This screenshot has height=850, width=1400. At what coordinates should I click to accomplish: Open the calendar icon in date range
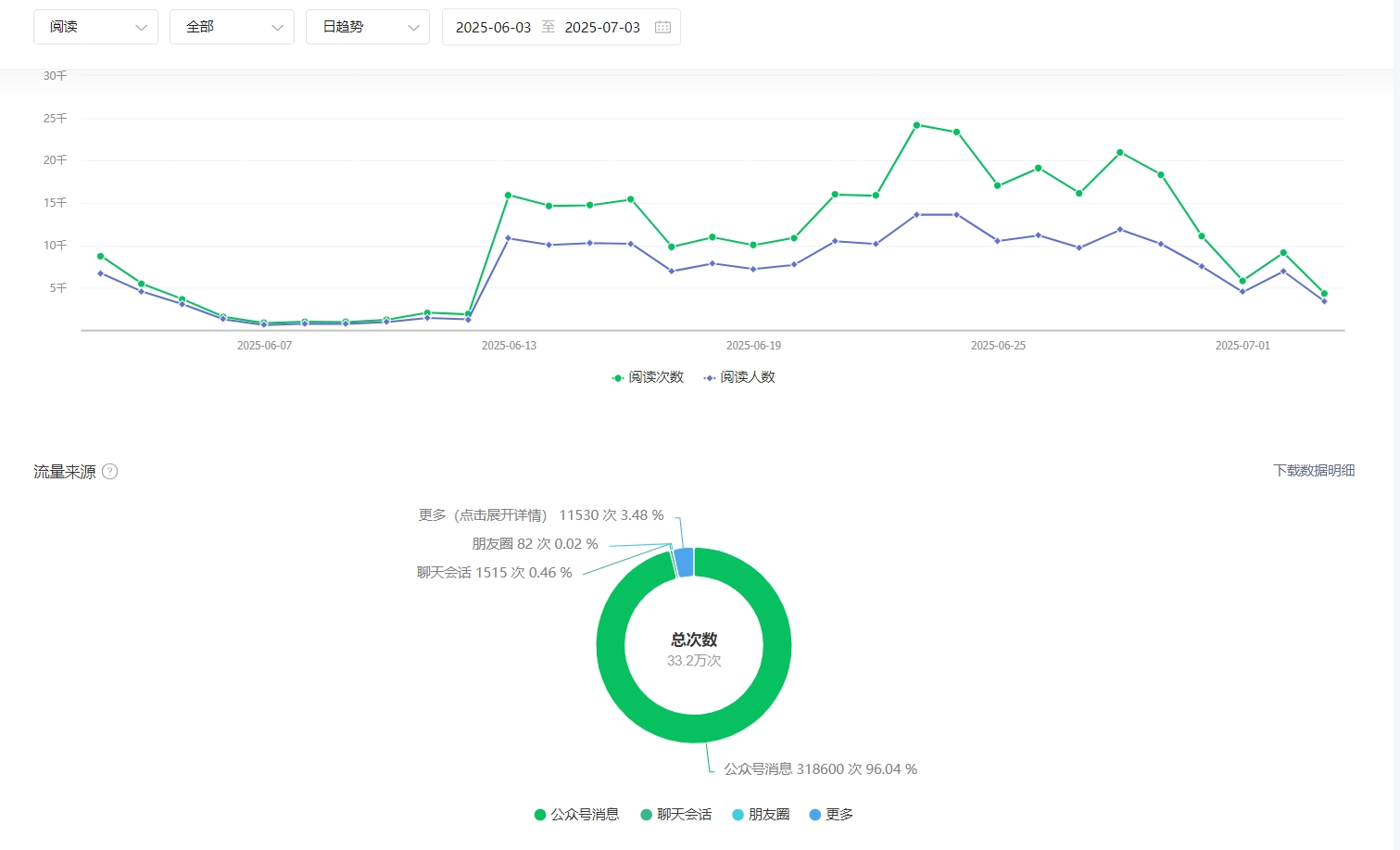coord(662,28)
